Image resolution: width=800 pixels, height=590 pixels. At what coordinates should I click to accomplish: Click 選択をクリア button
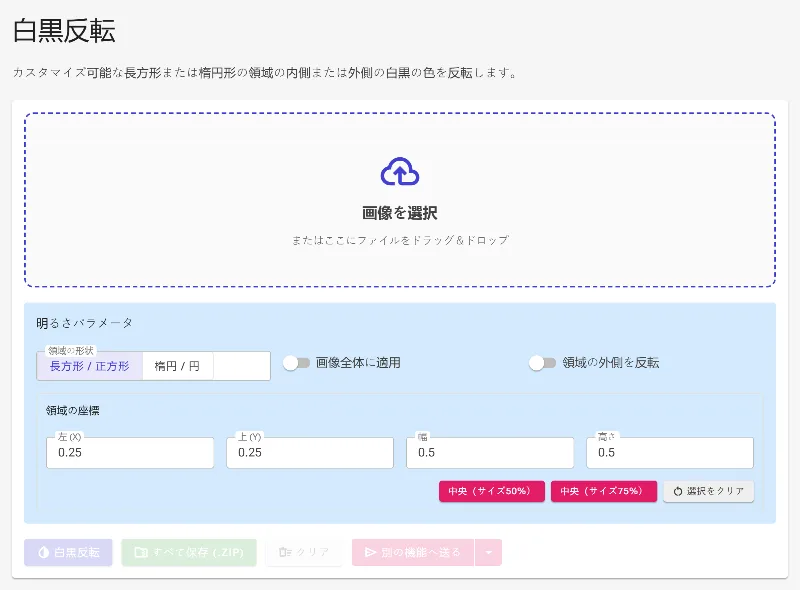click(708, 491)
